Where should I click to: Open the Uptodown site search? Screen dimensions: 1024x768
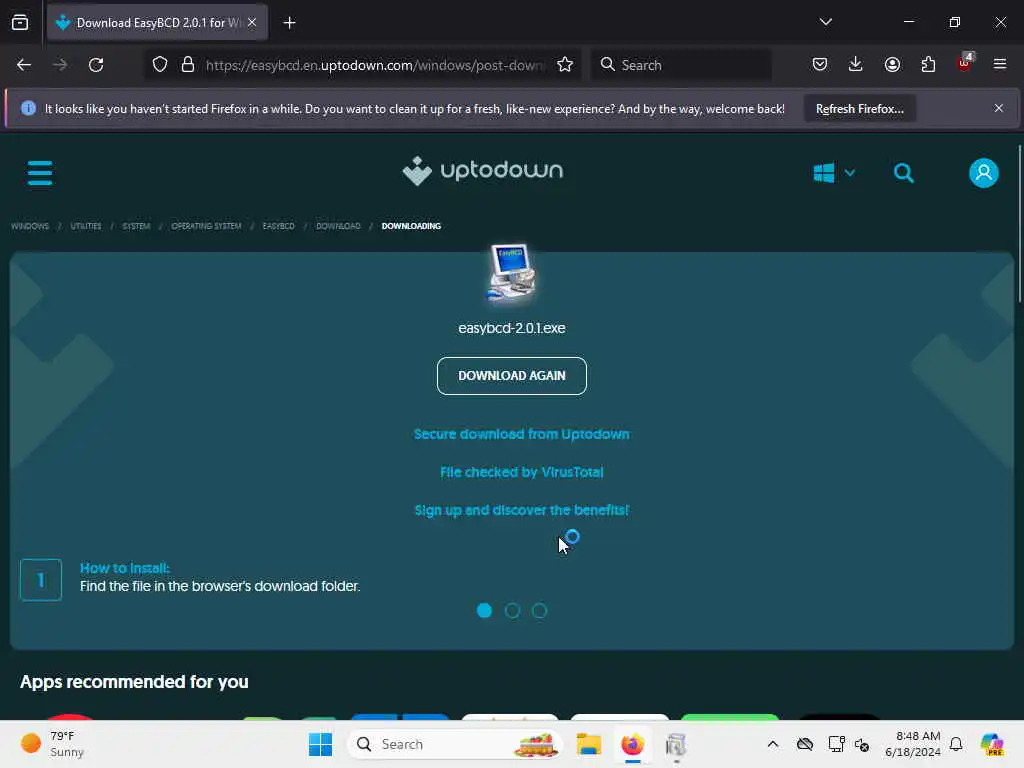click(904, 173)
